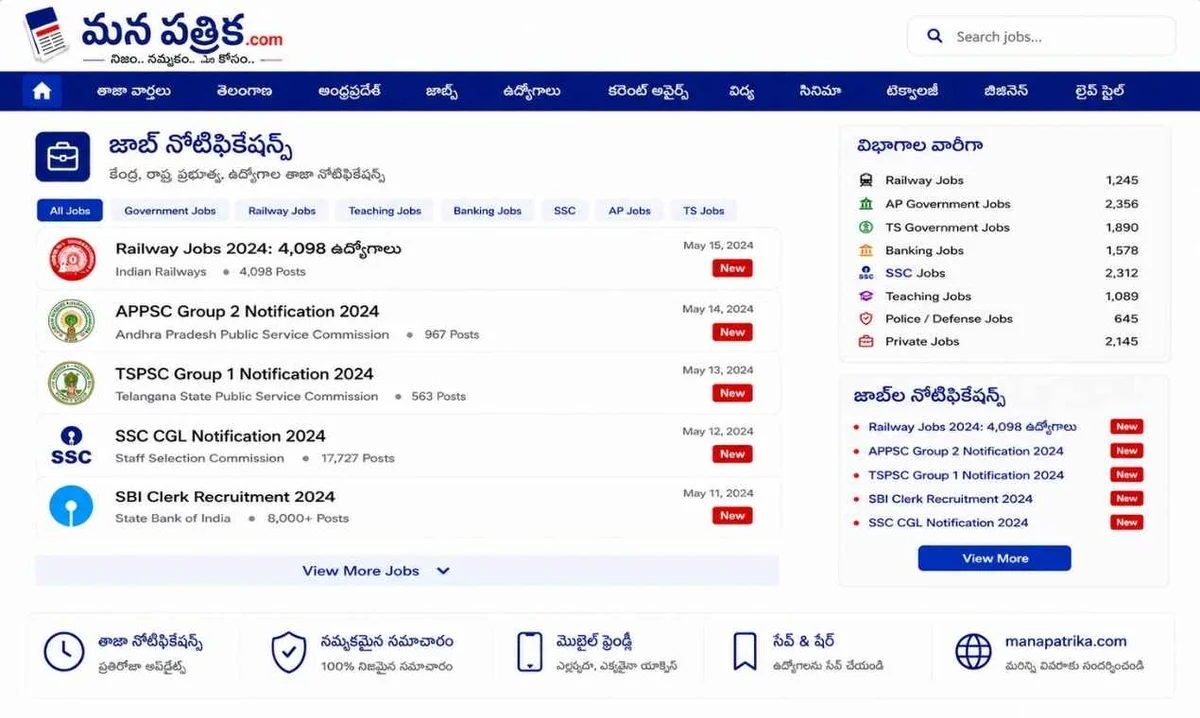Open the ఉద్యోగాలు menu item
1200x718 pixels.
[x=532, y=91]
